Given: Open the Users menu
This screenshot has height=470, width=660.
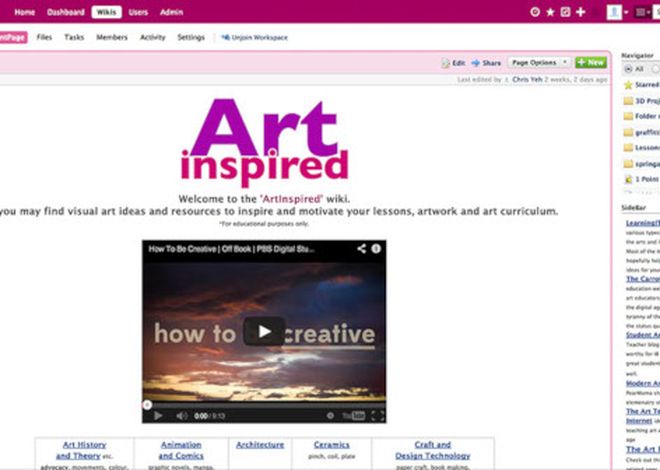Looking at the screenshot, I should (138, 12).
